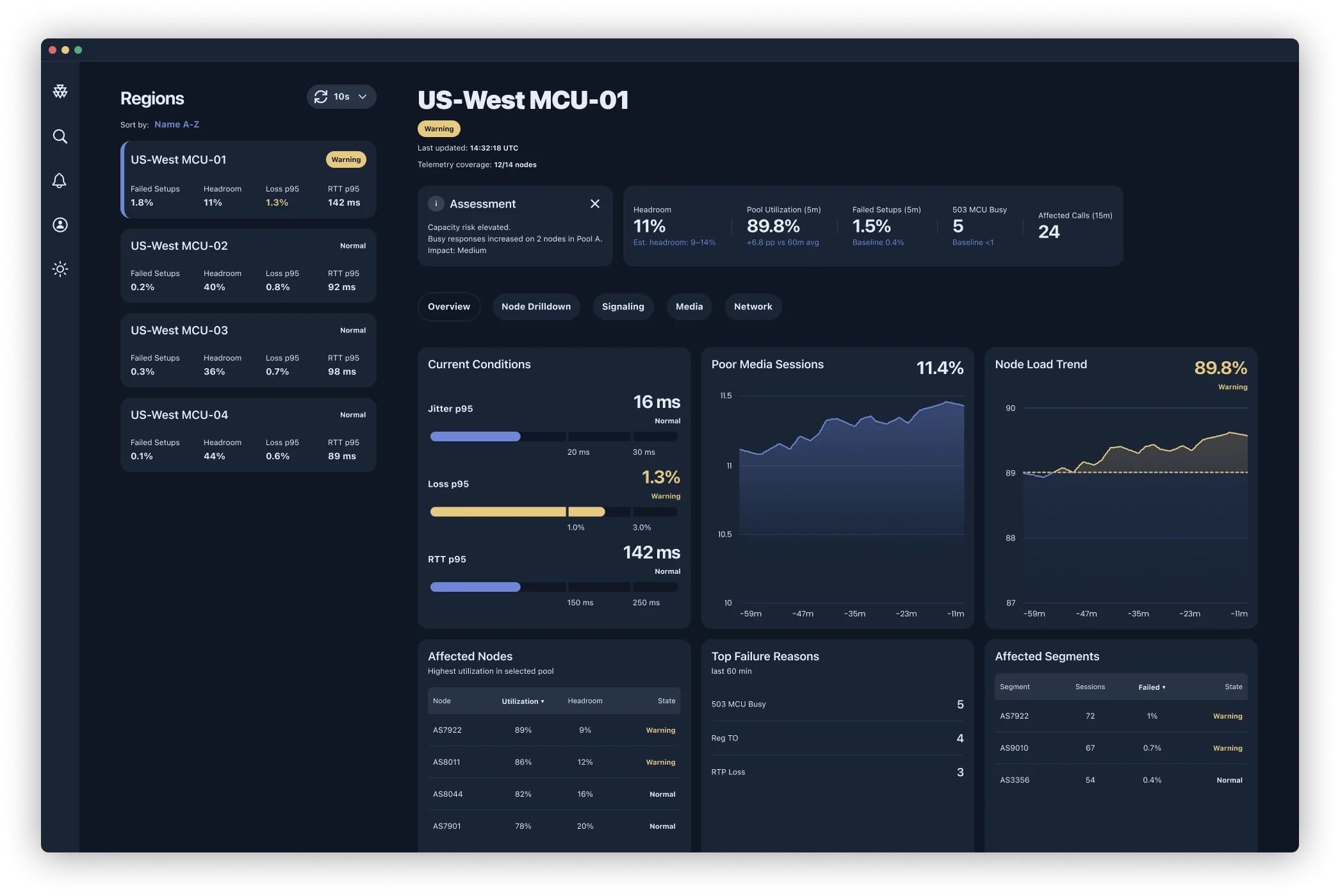Click the refresh icon beside 10s

tap(321, 97)
